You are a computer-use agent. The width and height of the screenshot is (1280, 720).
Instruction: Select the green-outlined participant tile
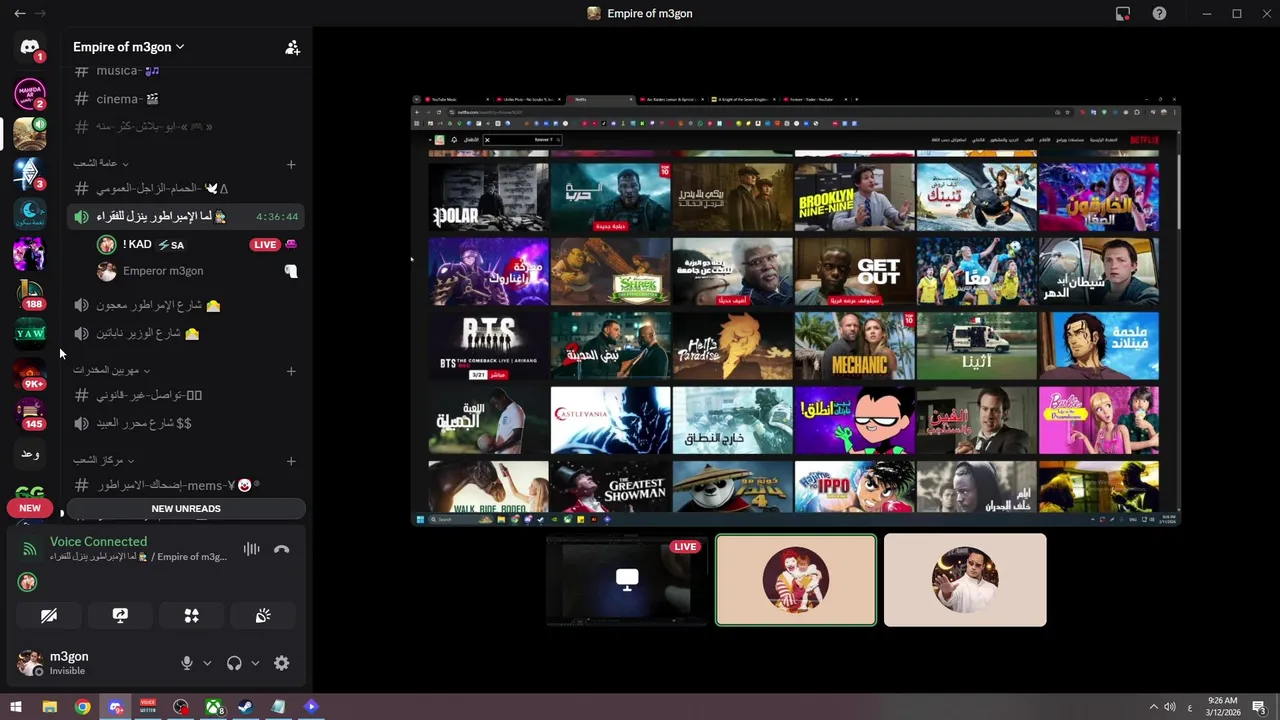click(x=796, y=580)
